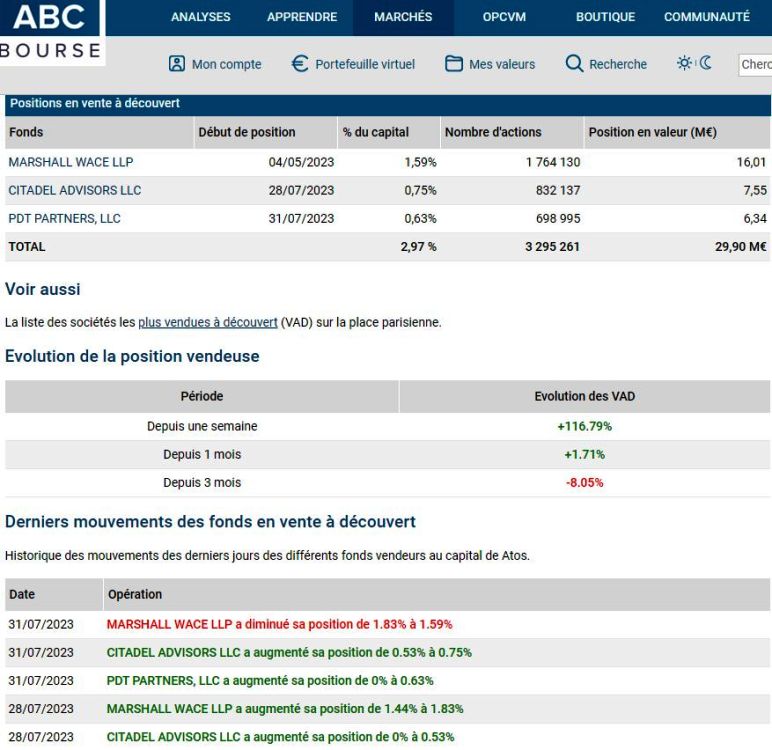Click the Fonds column header
The width and height of the screenshot is (772, 750).
(99, 132)
